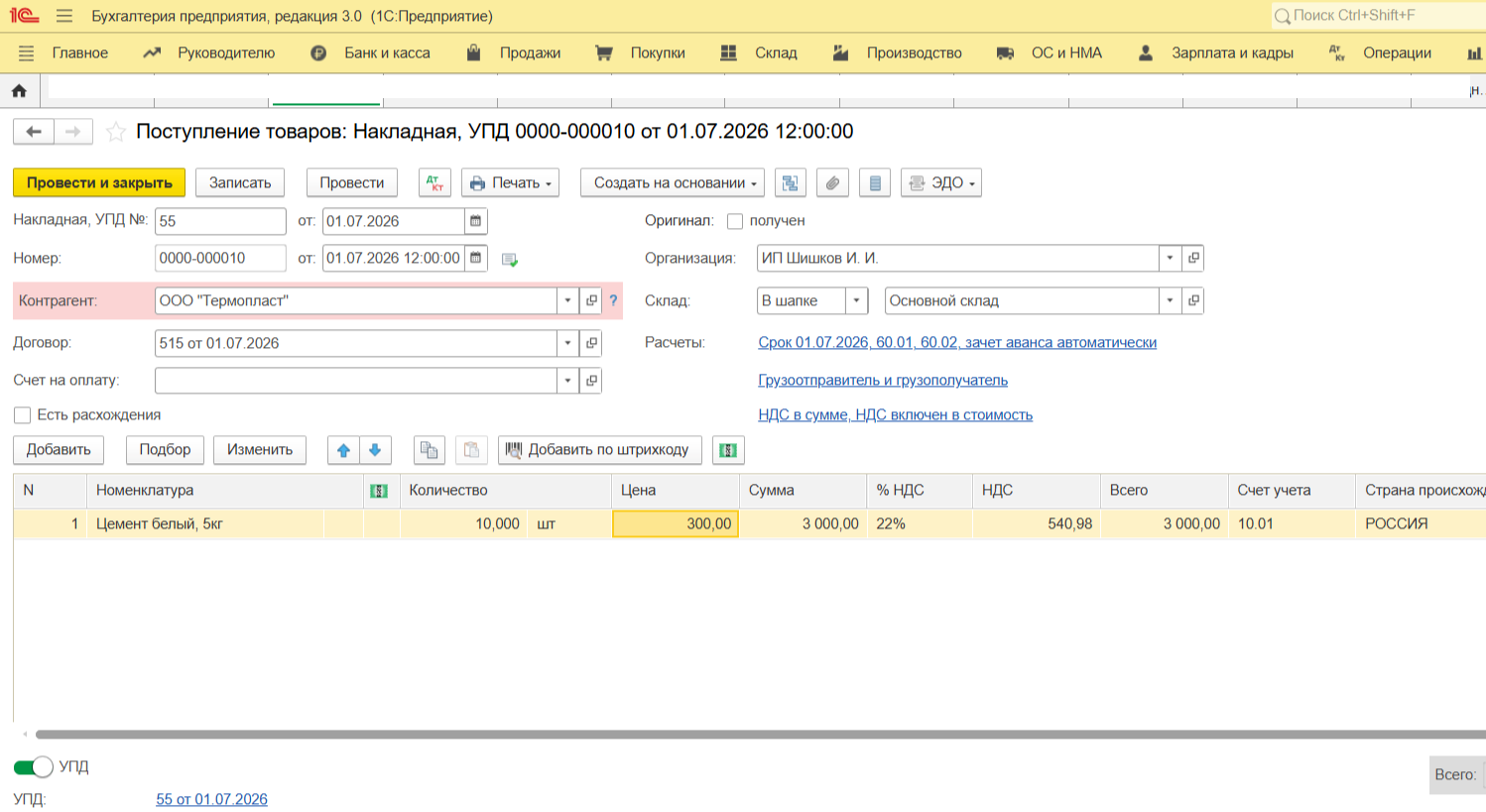The width and height of the screenshot is (1486, 812).
Task: Move table row down with blue arrow
Action: 375,450
